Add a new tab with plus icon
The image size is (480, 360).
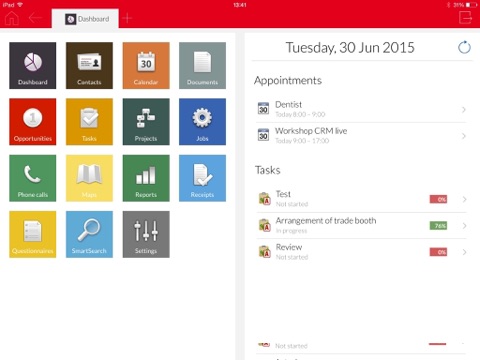click(x=127, y=18)
